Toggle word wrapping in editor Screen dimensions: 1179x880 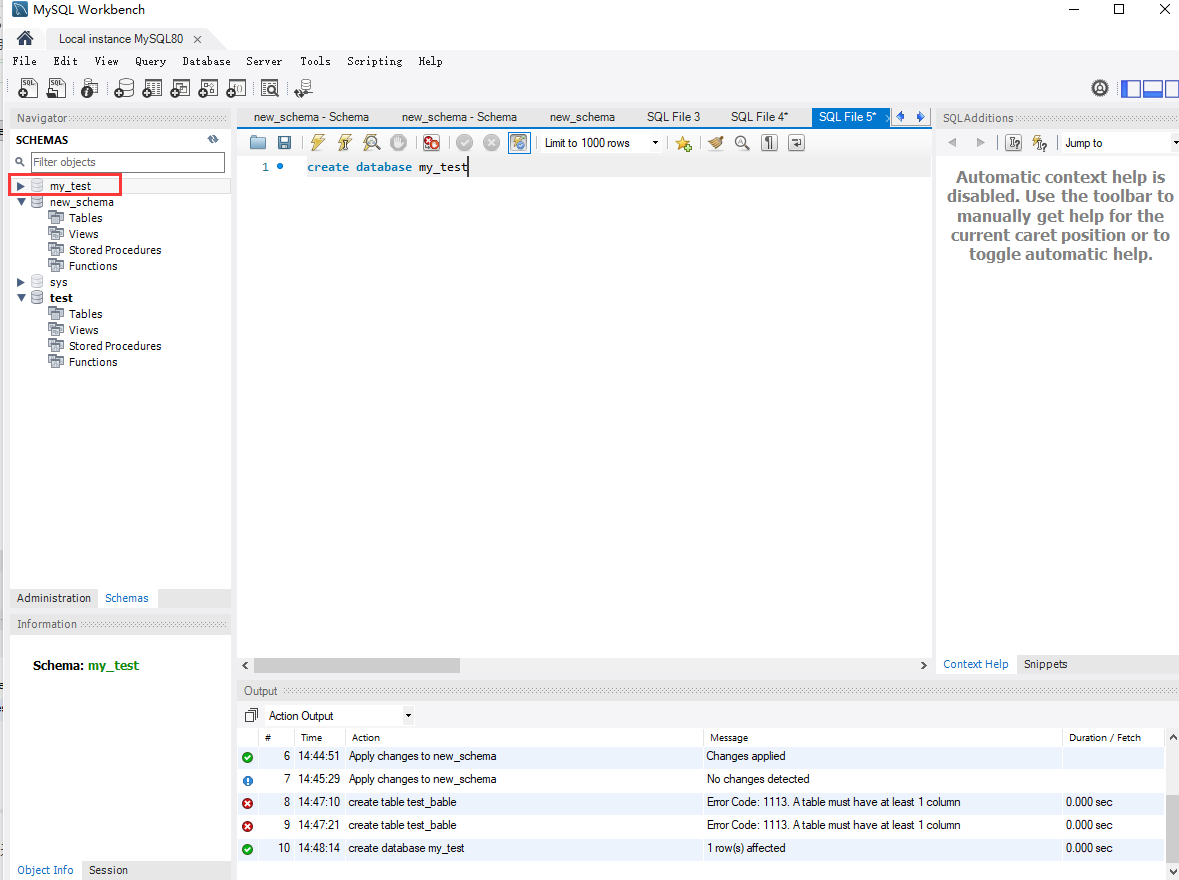796,142
